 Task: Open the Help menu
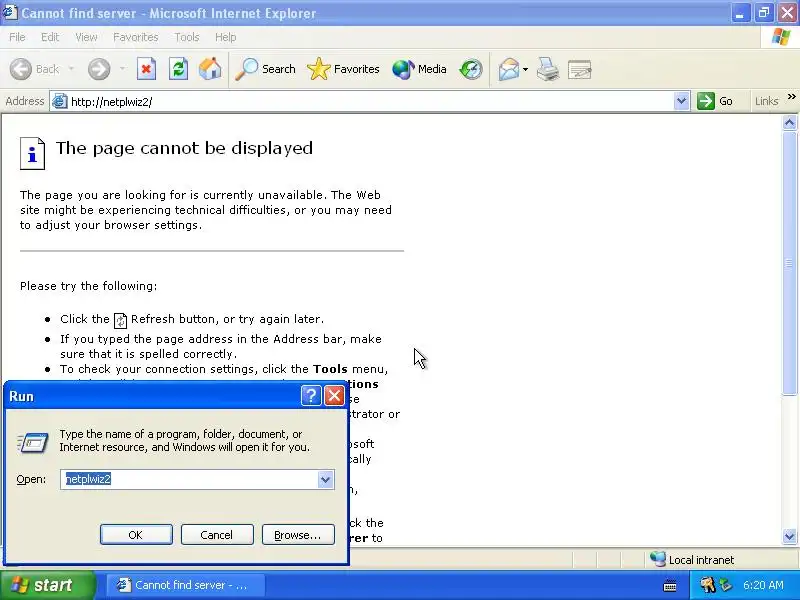[226, 37]
